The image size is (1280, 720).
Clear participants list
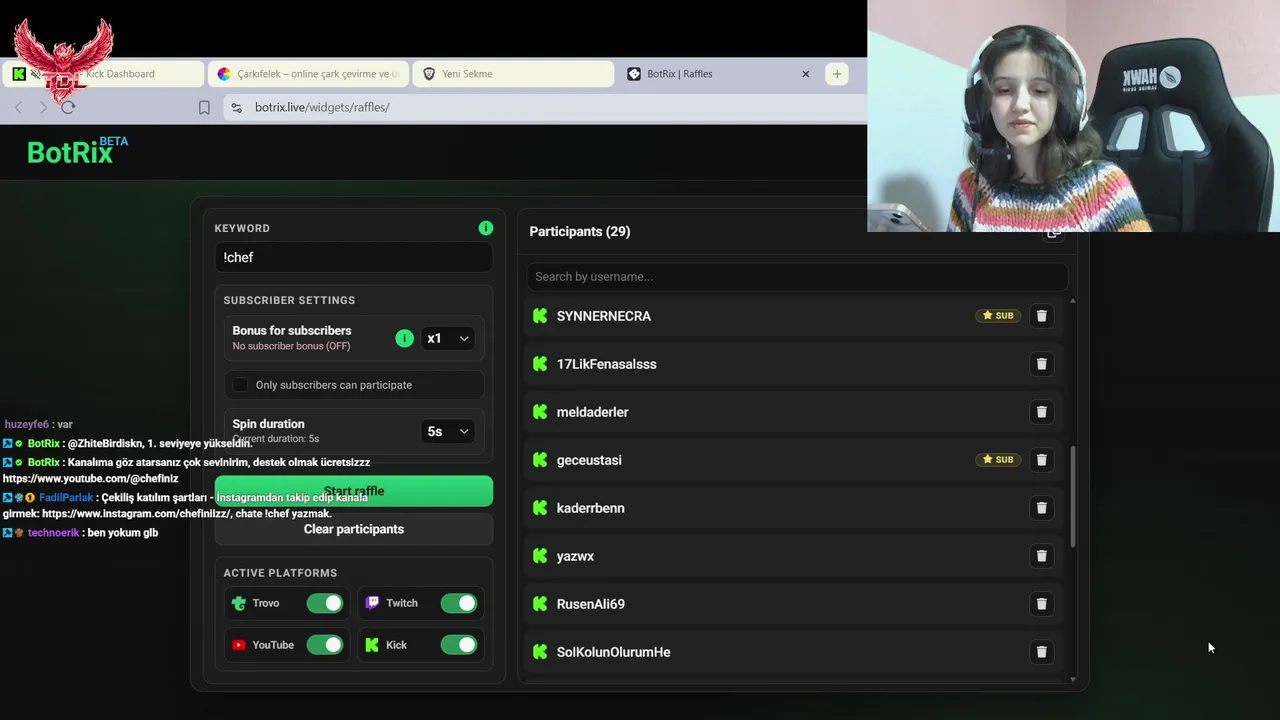click(x=354, y=529)
